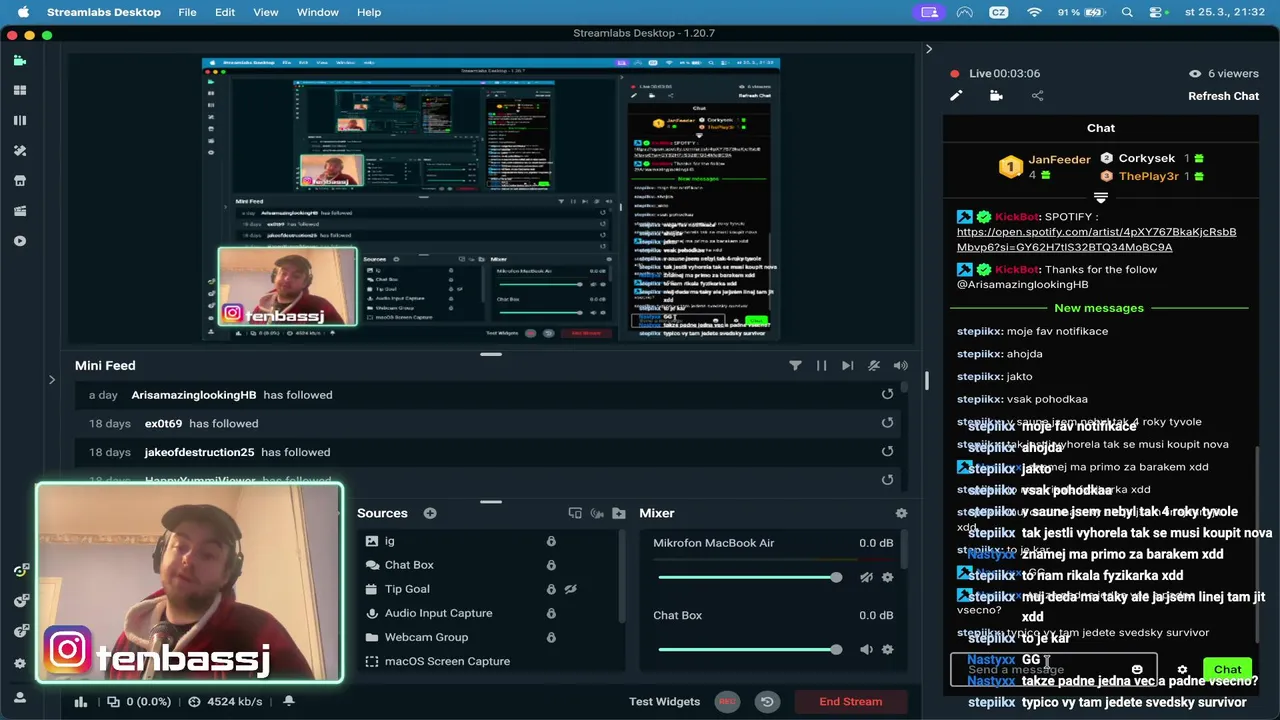Toggle lock on Tip Goal source
Screen dimensions: 1280x720
coord(551,589)
